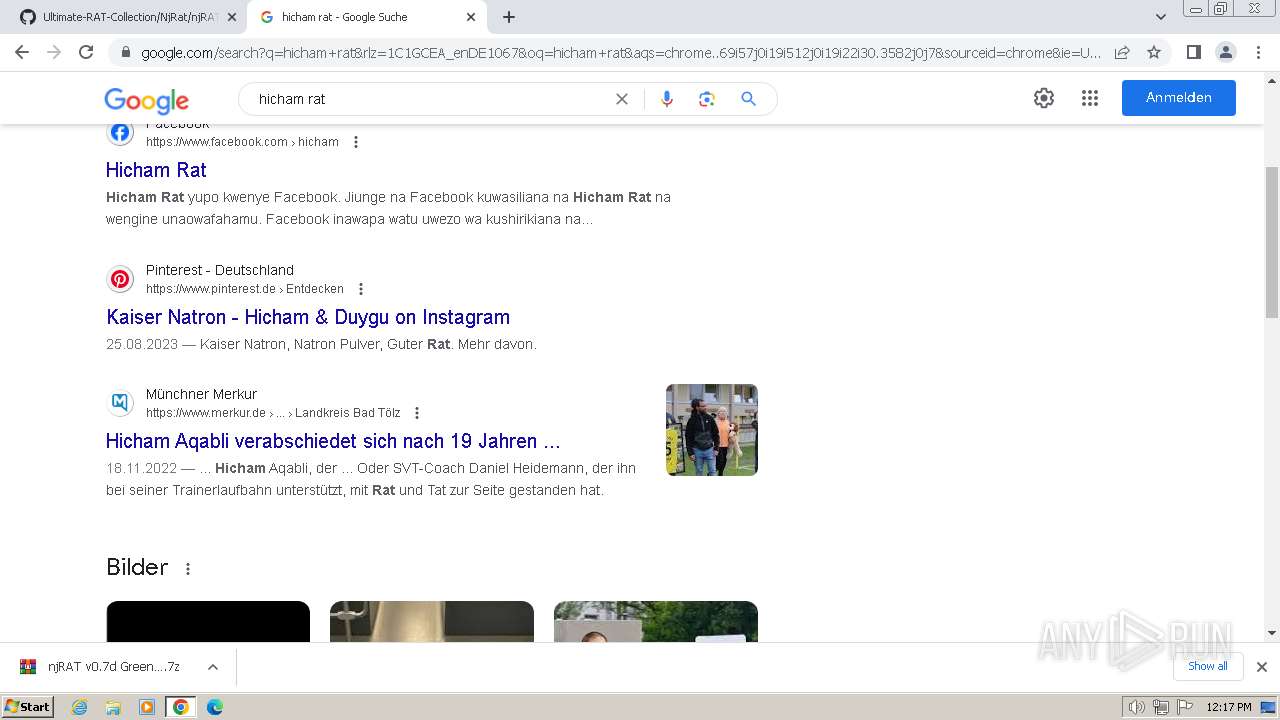
Task: Reload the current page
Action: (x=86, y=52)
